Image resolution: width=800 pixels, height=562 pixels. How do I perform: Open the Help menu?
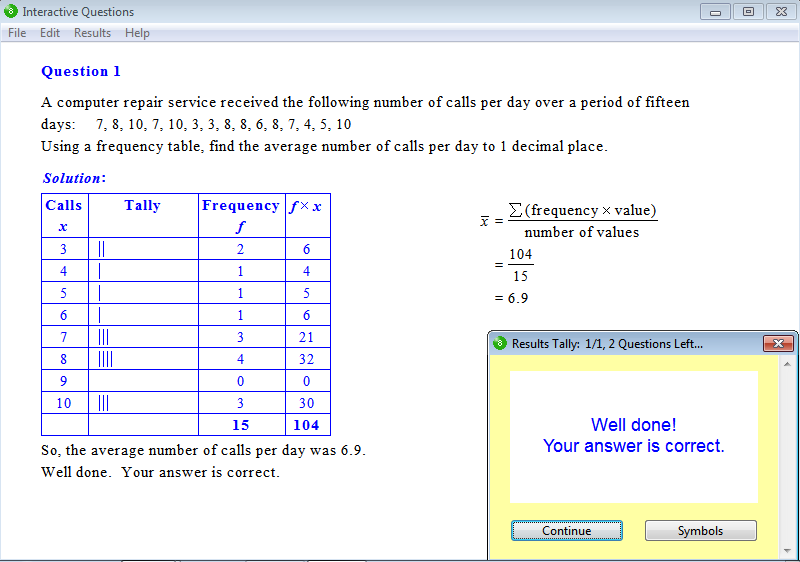tap(137, 33)
